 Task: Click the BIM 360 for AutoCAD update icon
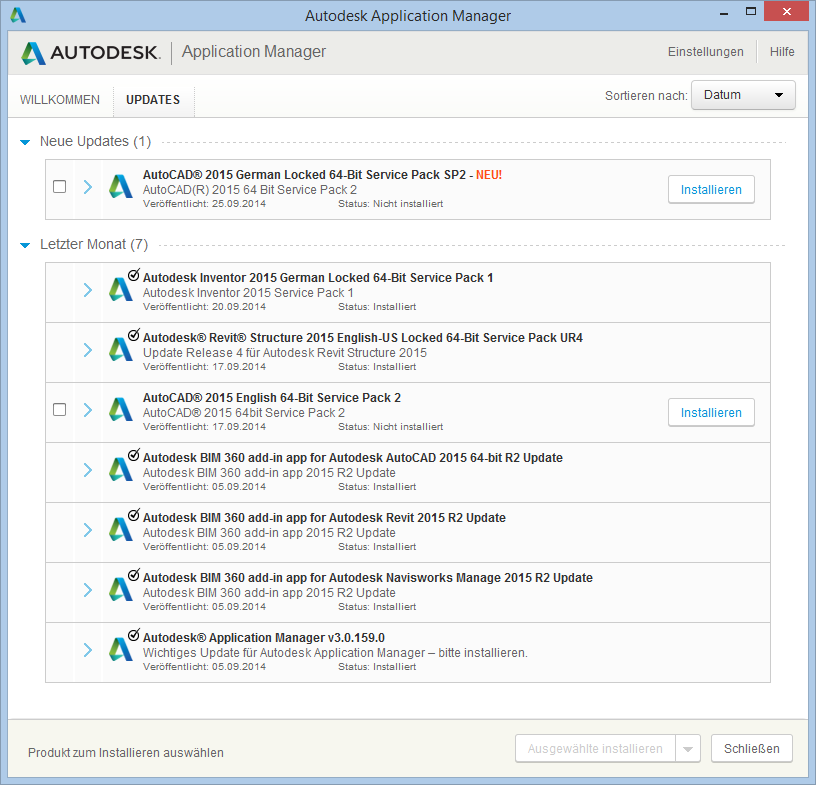click(x=121, y=470)
